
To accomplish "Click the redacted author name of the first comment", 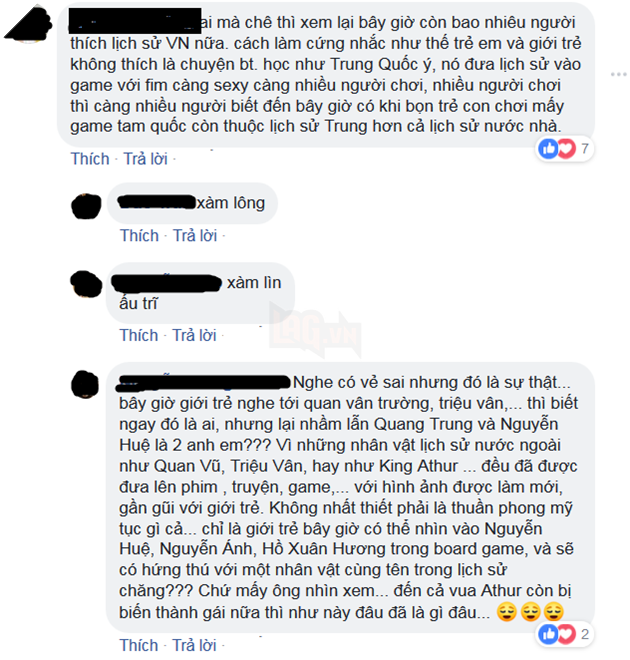I will [x=135, y=21].
